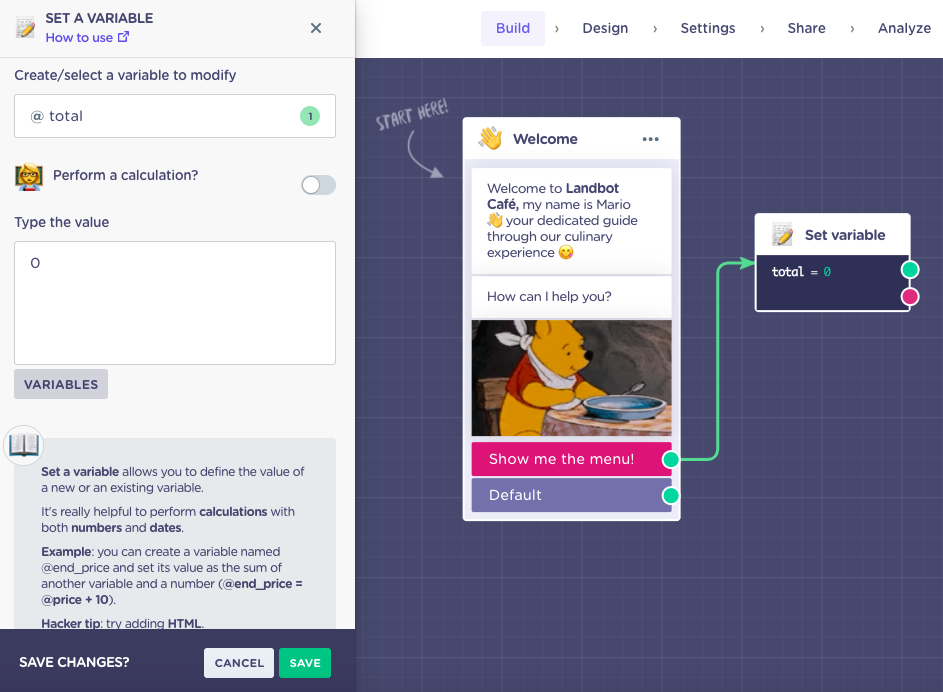Click the waving hand icon on Welcome block

(x=490, y=138)
